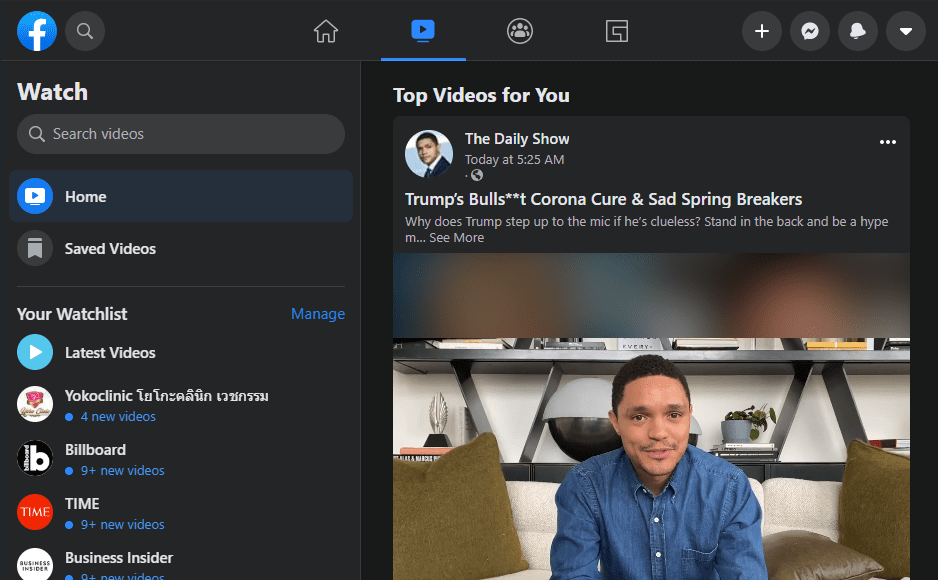The height and width of the screenshot is (580, 938).
Task: Click the Business Insider logo icon
Action: coord(35,564)
